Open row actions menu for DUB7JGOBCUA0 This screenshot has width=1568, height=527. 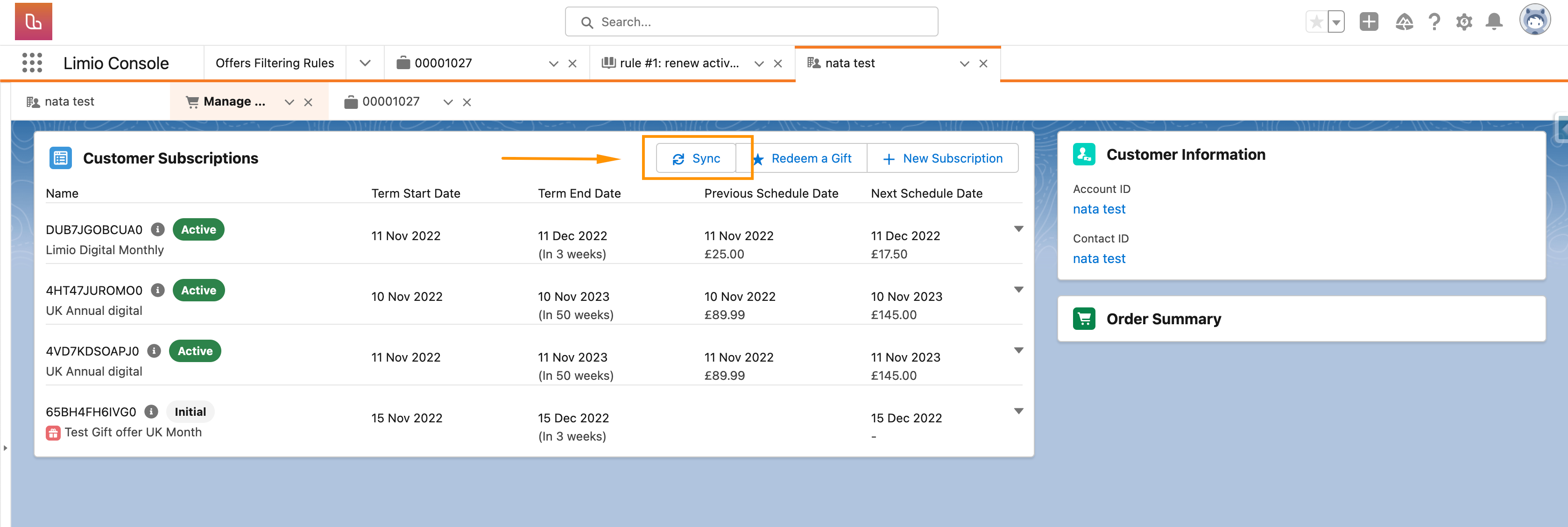(1018, 229)
